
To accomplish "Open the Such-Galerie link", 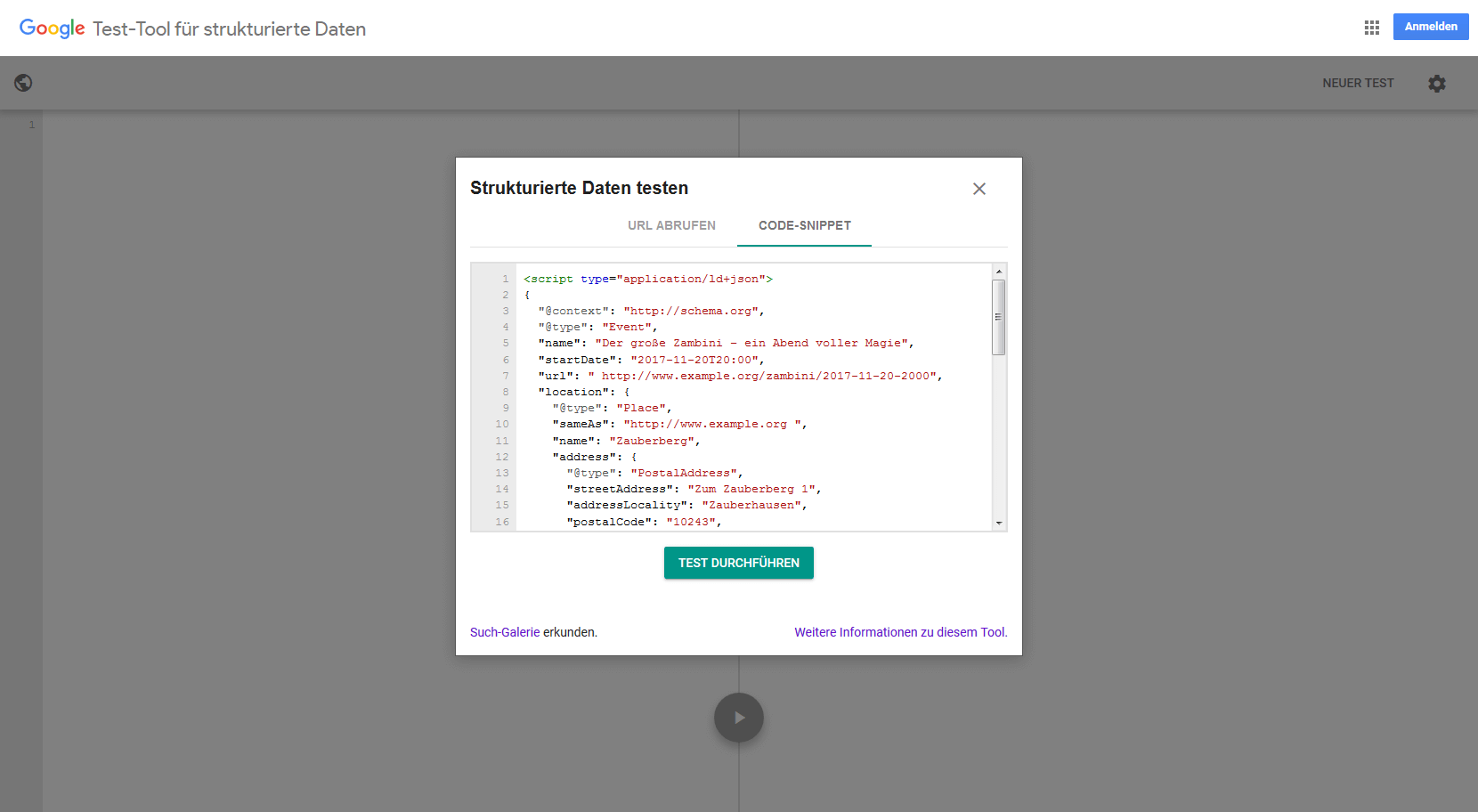I will (505, 632).
